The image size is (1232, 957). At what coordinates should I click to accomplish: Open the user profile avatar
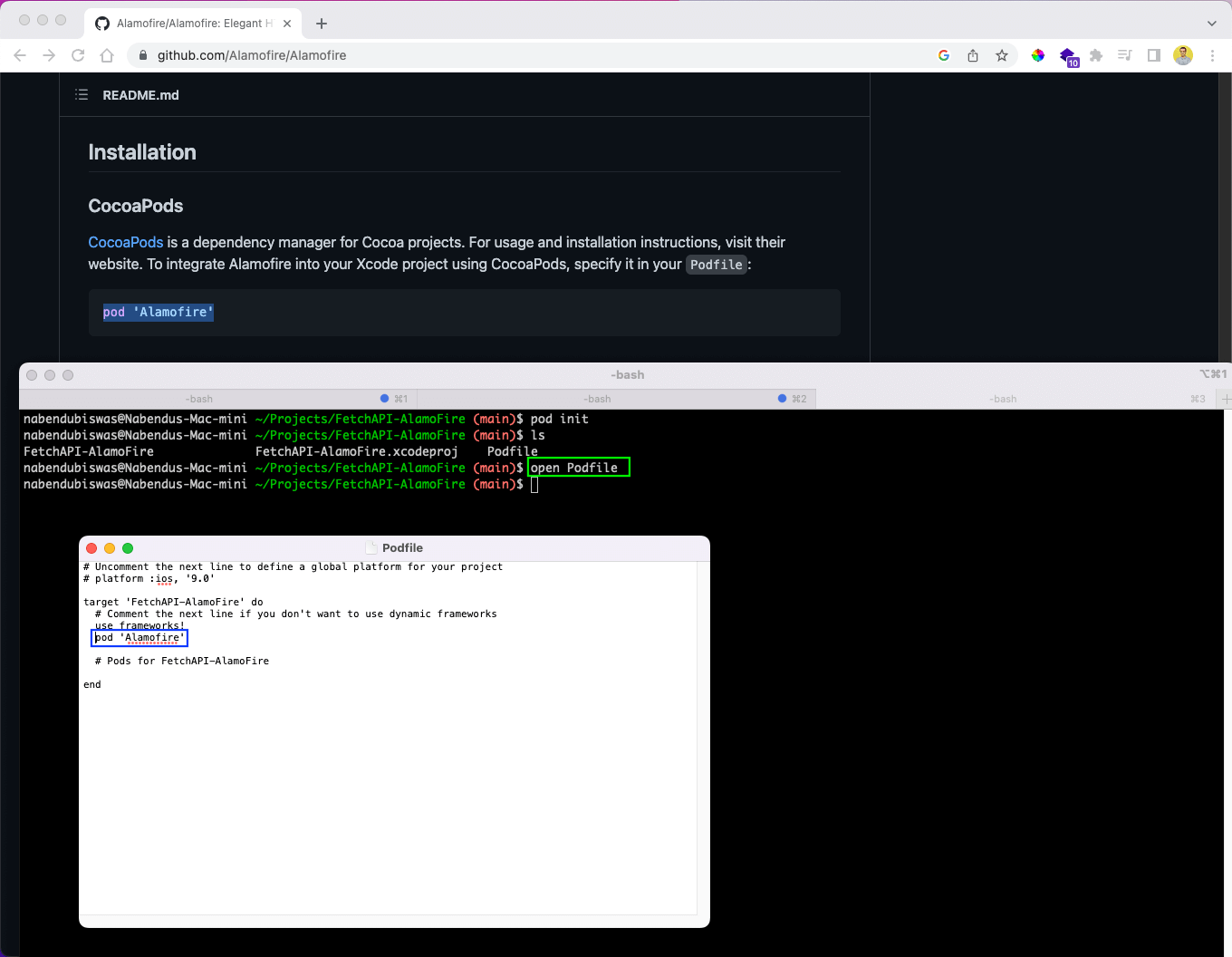[1183, 55]
